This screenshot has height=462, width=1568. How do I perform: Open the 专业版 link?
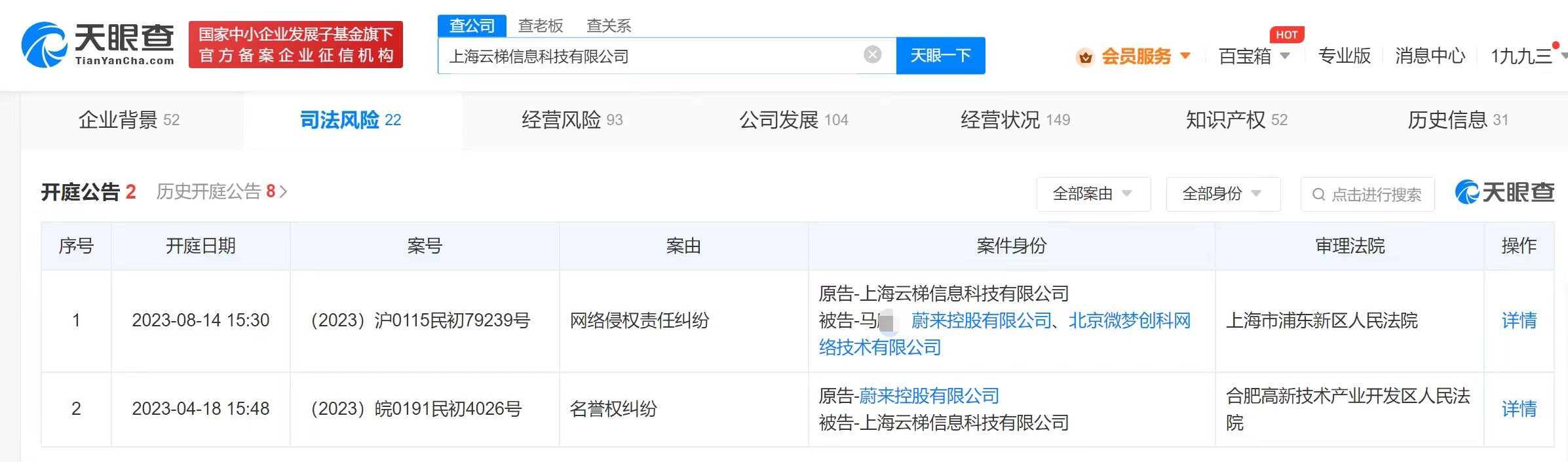pos(1345,56)
